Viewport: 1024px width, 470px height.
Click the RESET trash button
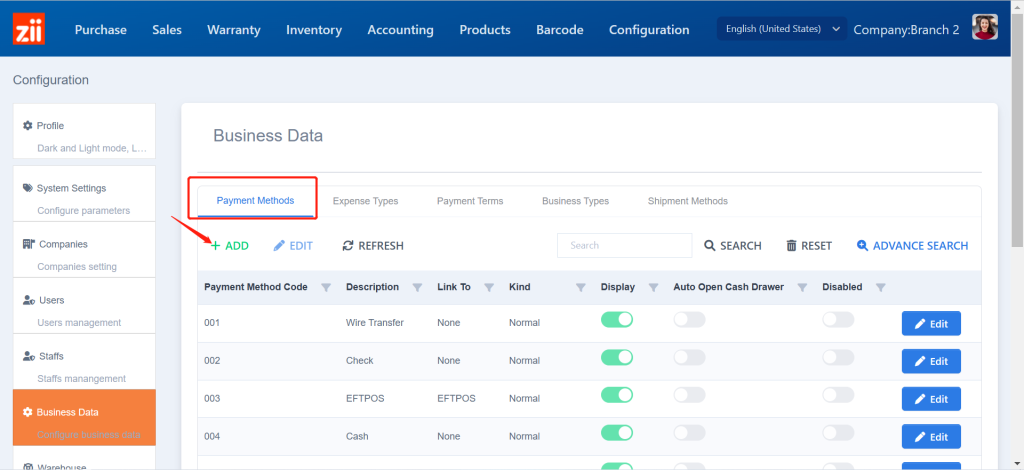click(809, 245)
